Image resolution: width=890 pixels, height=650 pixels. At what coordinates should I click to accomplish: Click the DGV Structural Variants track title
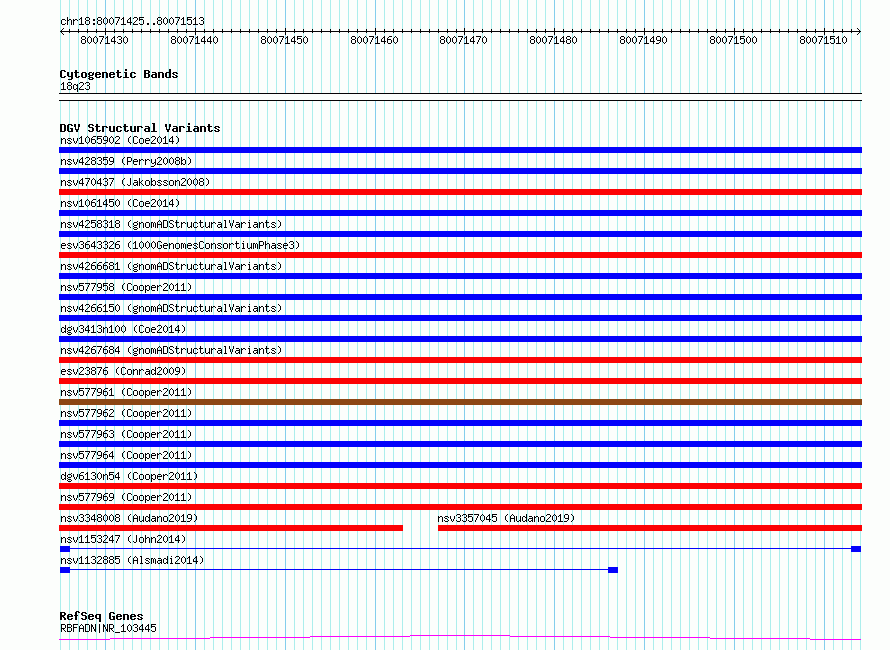[x=140, y=128]
